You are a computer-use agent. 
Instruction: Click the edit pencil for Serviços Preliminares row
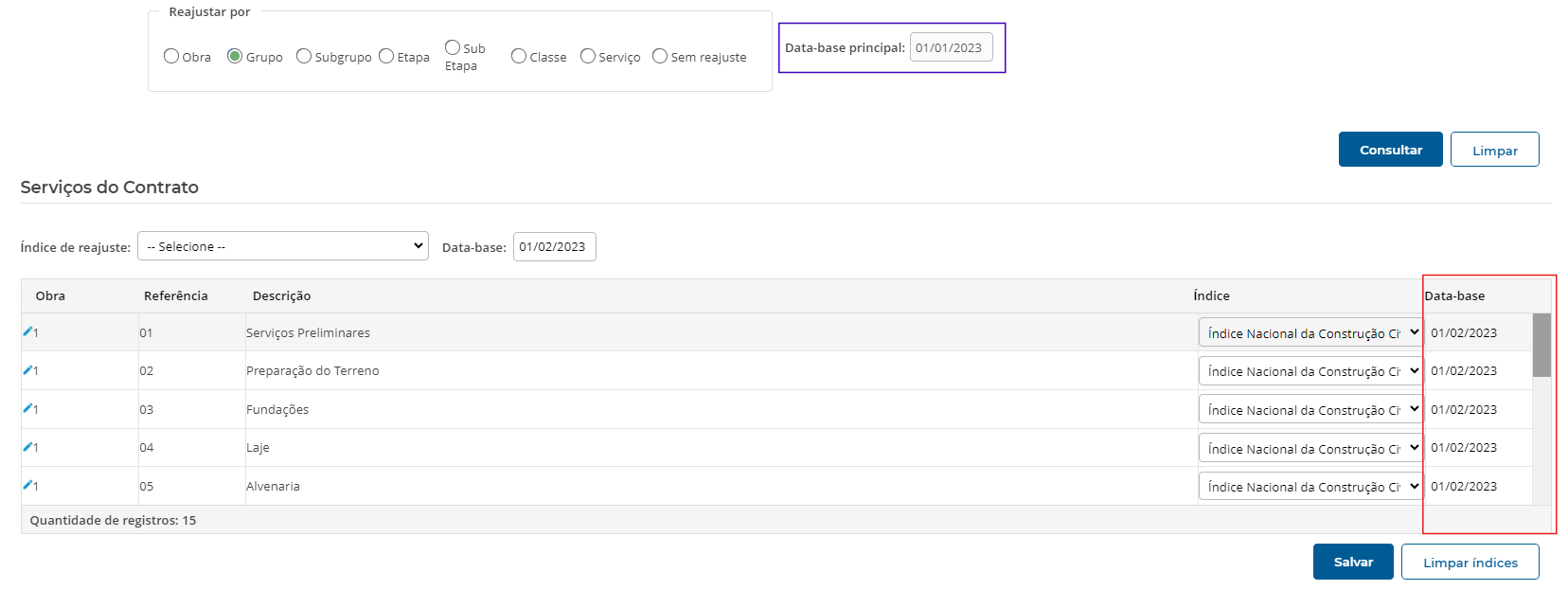28,332
